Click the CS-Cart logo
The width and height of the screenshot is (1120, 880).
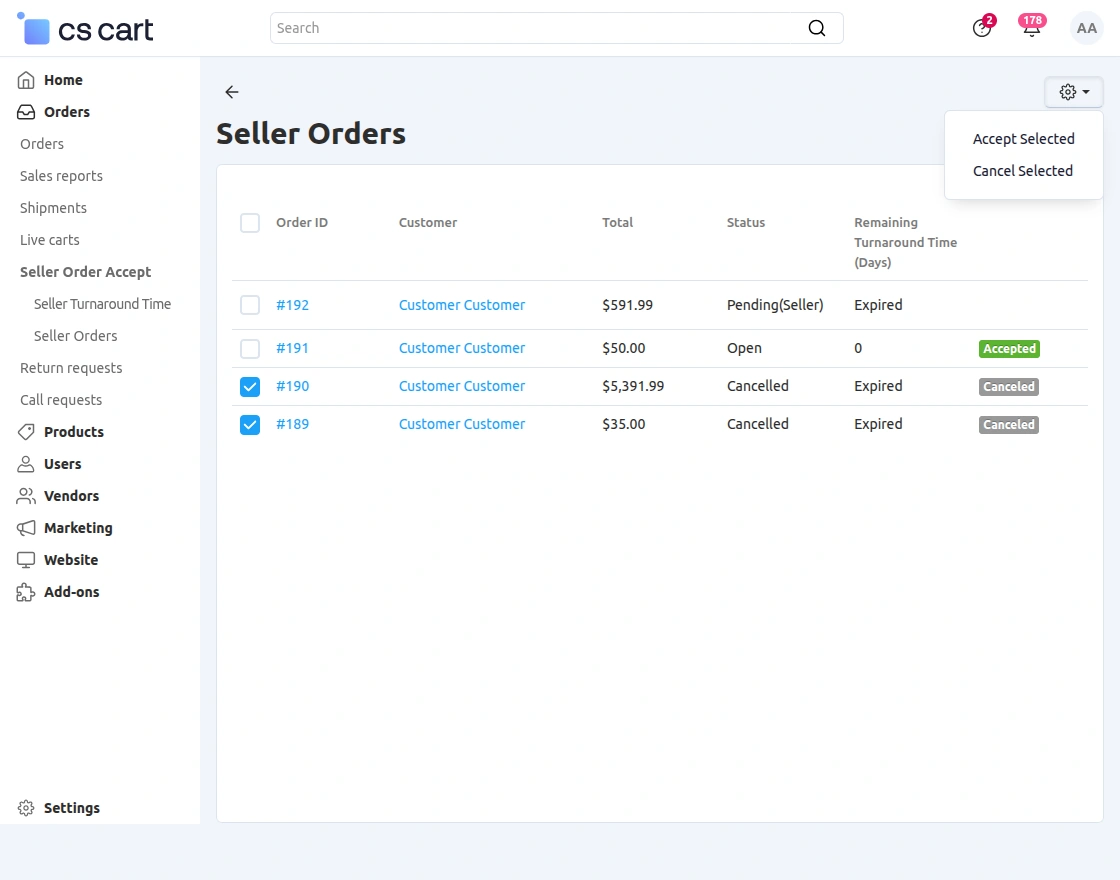pos(84,28)
